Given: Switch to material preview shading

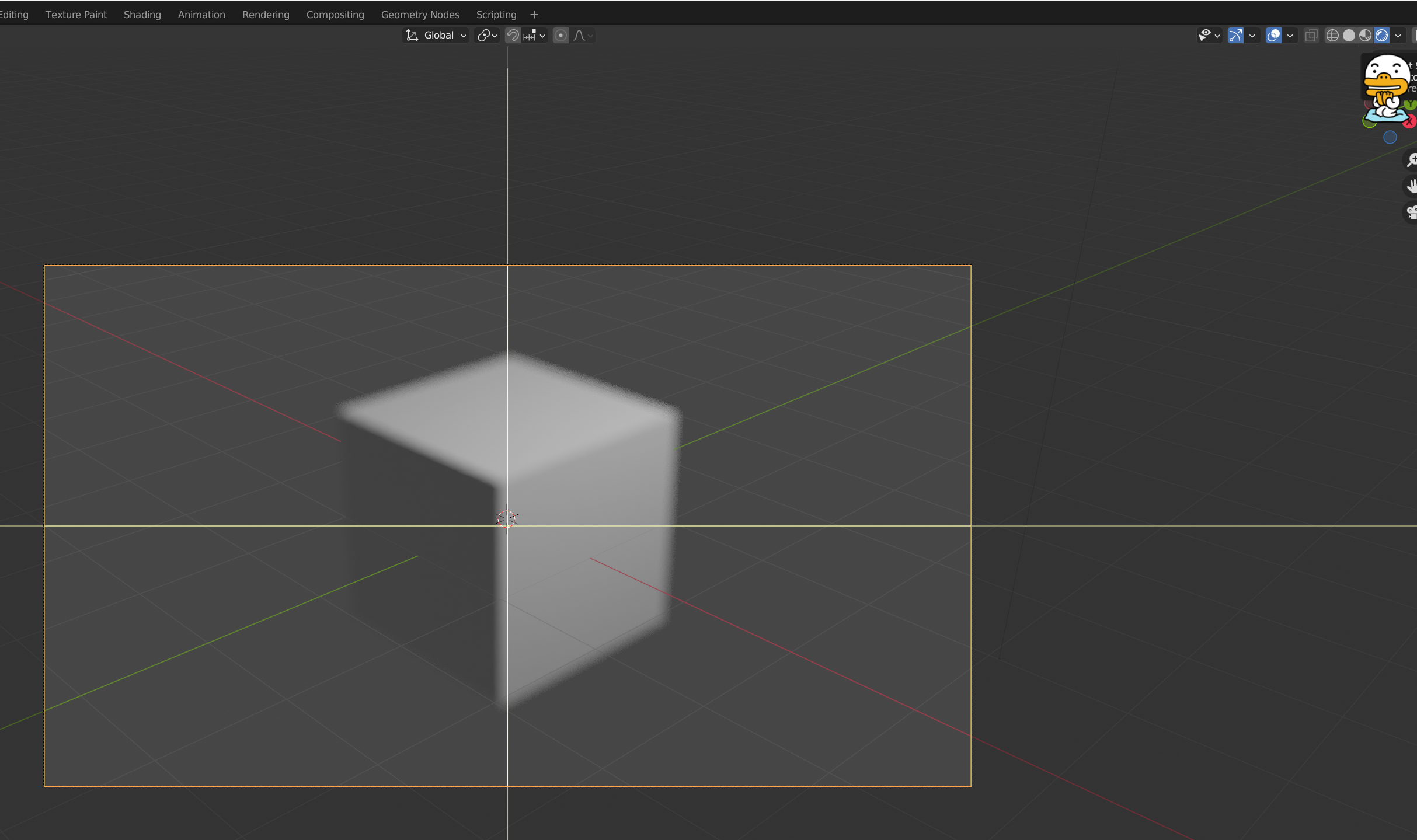Looking at the screenshot, I should click(1365, 36).
